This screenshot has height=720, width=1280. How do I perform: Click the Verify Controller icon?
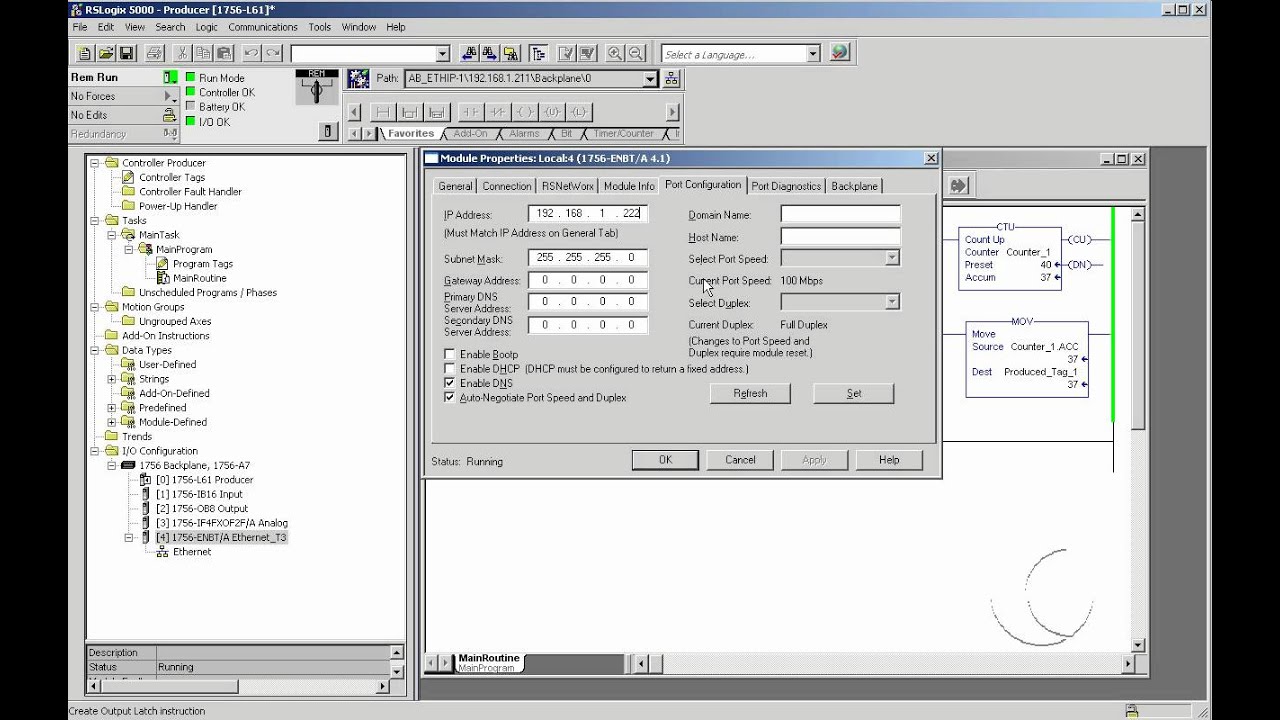pos(587,54)
